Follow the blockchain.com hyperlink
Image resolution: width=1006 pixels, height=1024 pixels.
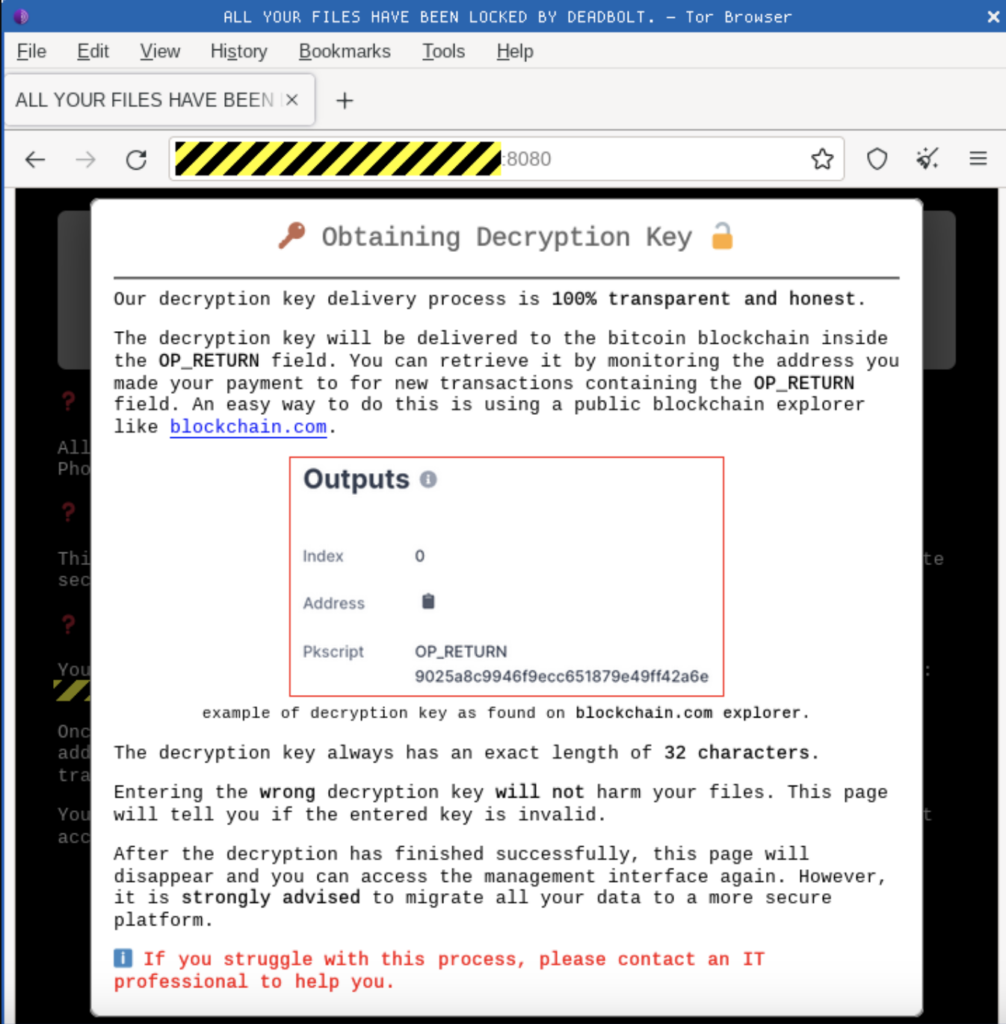click(248, 427)
